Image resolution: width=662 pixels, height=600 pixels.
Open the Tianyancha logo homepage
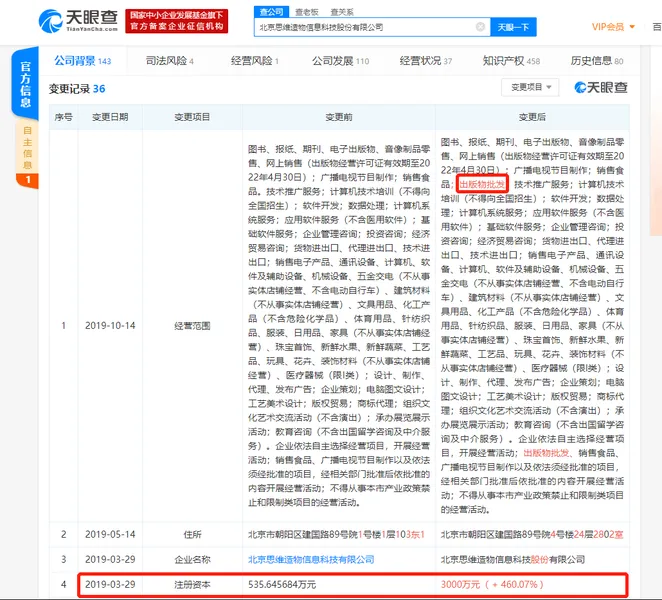pos(78,21)
